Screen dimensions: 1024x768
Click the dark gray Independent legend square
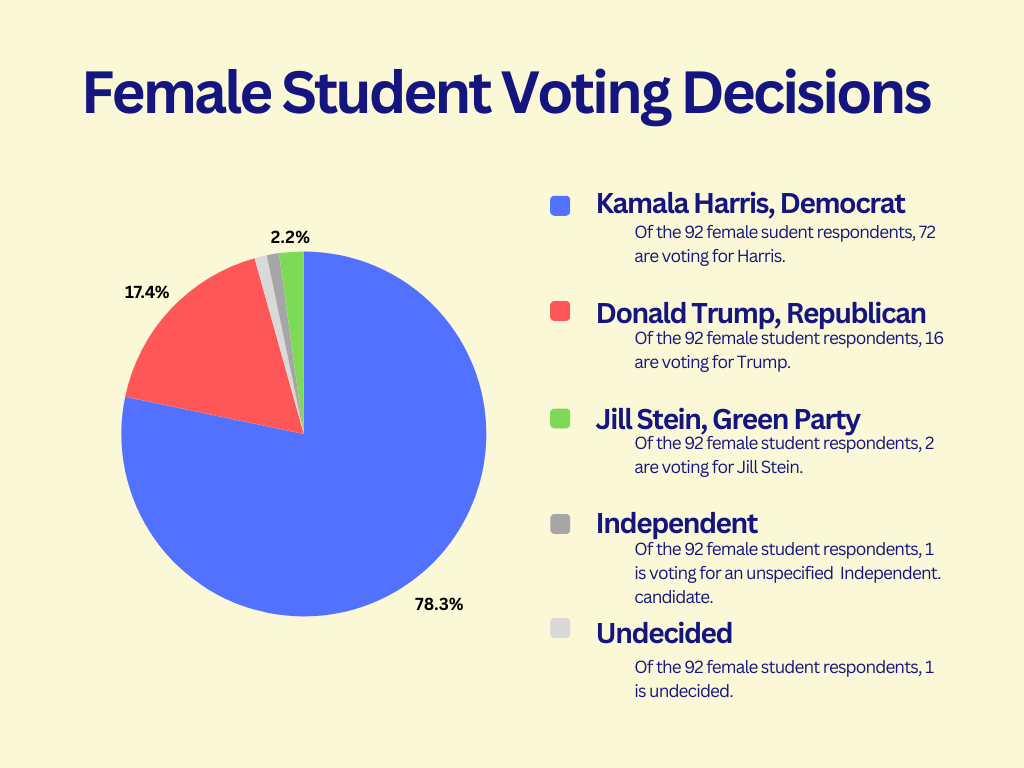(x=560, y=523)
